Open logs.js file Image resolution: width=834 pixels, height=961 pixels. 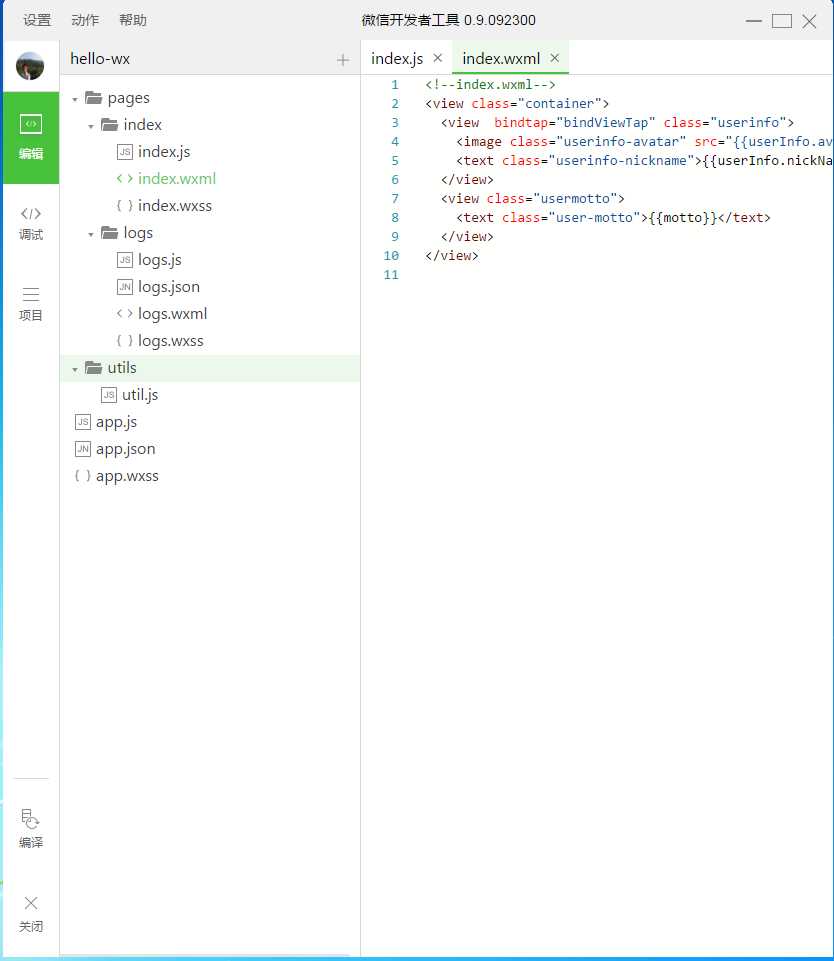pyautogui.click(x=160, y=260)
